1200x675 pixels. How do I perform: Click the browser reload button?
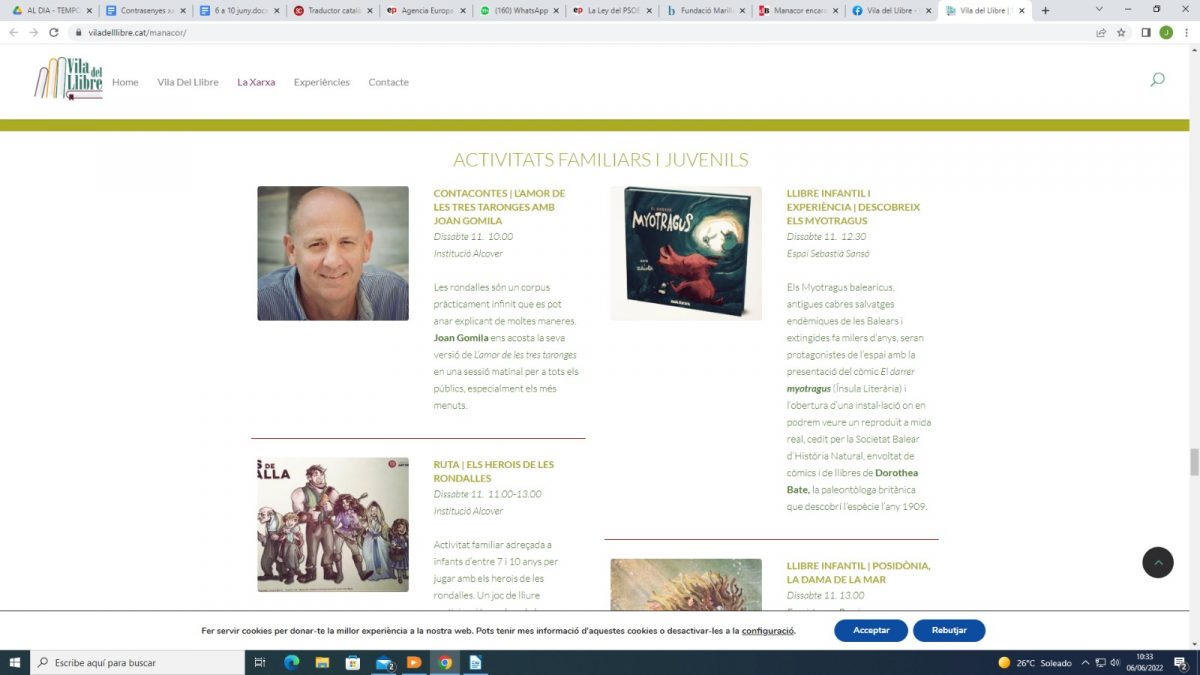[55, 32]
